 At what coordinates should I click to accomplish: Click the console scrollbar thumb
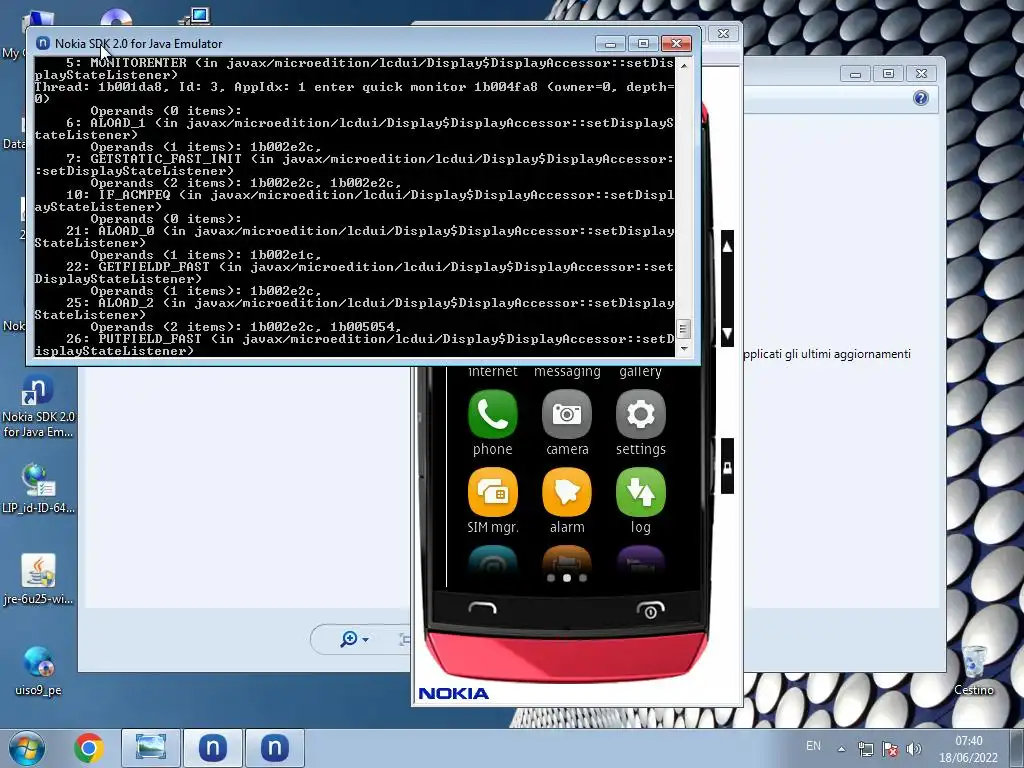(x=684, y=328)
